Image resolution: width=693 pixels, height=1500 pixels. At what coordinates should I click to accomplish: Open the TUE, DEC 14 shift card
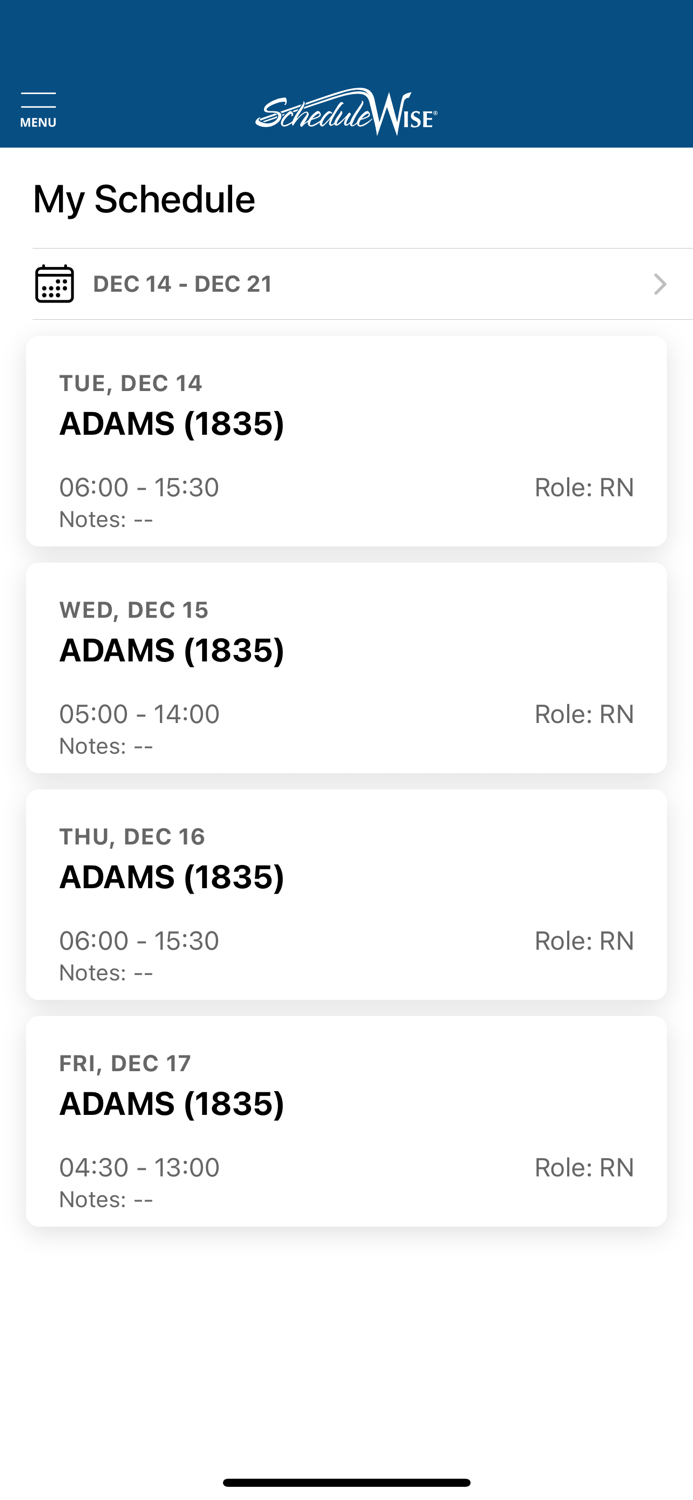[x=346, y=441]
